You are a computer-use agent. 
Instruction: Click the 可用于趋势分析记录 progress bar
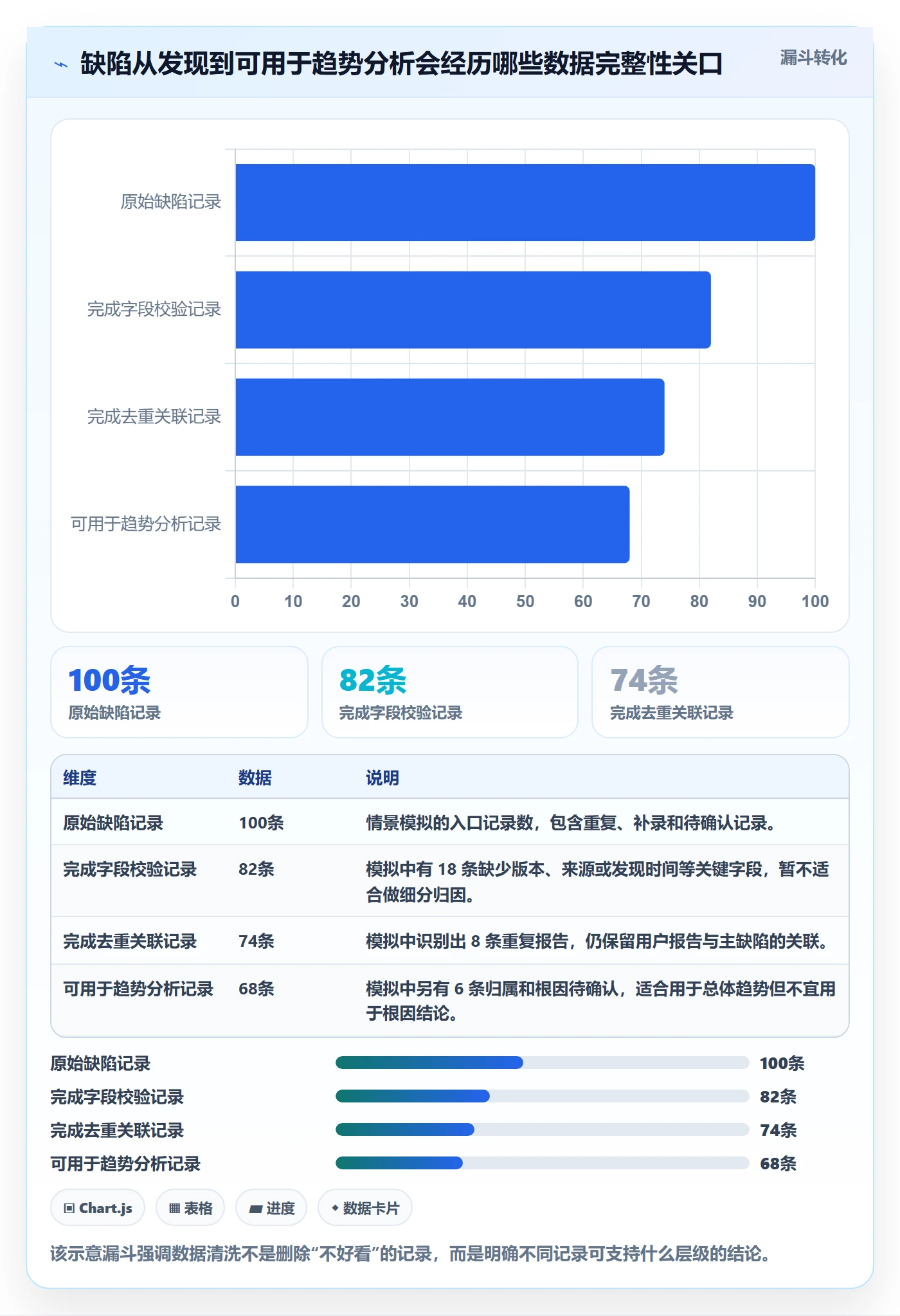[x=543, y=1163]
